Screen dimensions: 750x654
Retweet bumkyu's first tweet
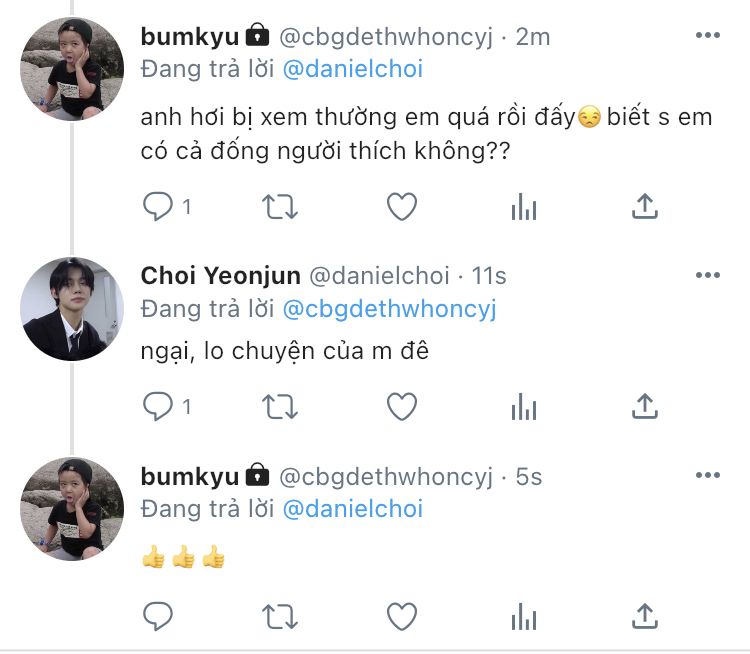[279, 207]
